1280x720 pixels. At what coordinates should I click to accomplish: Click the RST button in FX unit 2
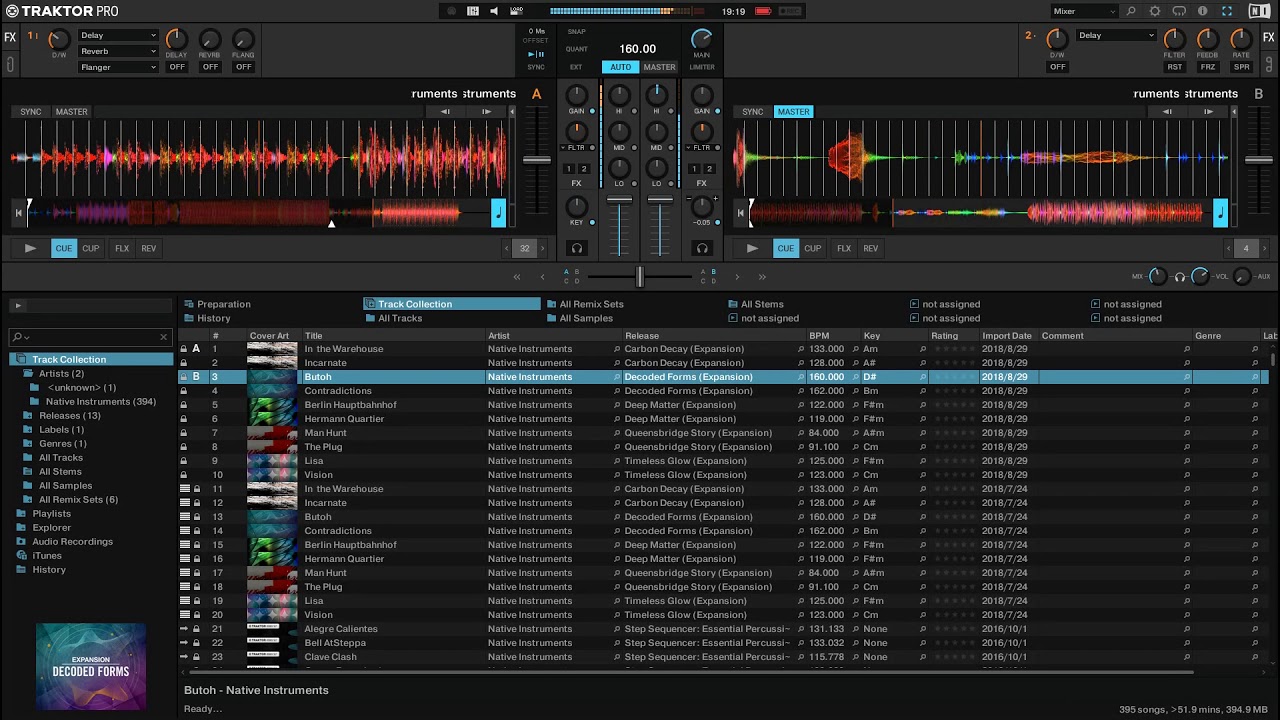pyautogui.click(x=1175, y=67)
